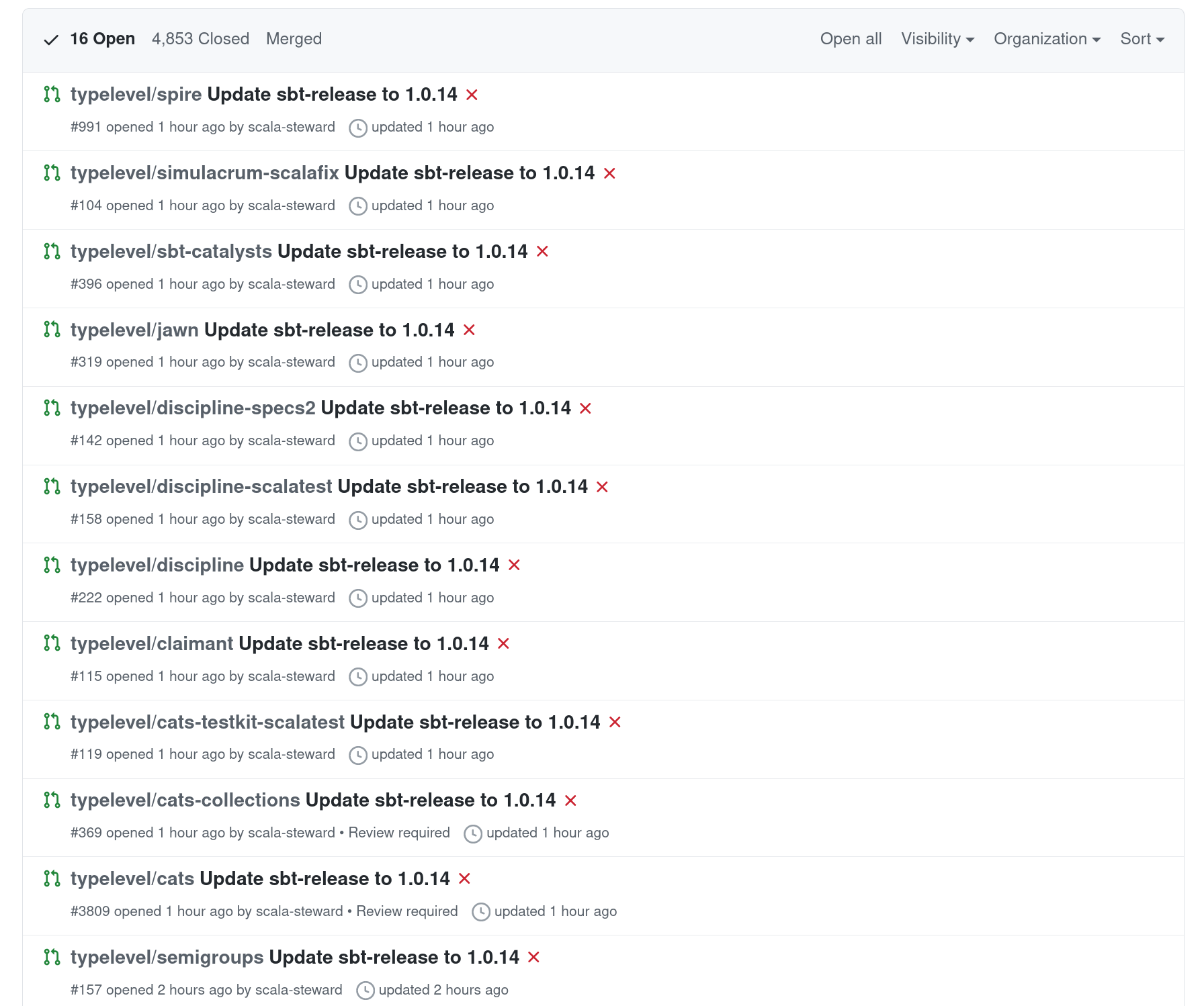This screenshot has width=1204, height=1006.
Task: Click scala-steward author in #991 row
Action: point(292,127)
